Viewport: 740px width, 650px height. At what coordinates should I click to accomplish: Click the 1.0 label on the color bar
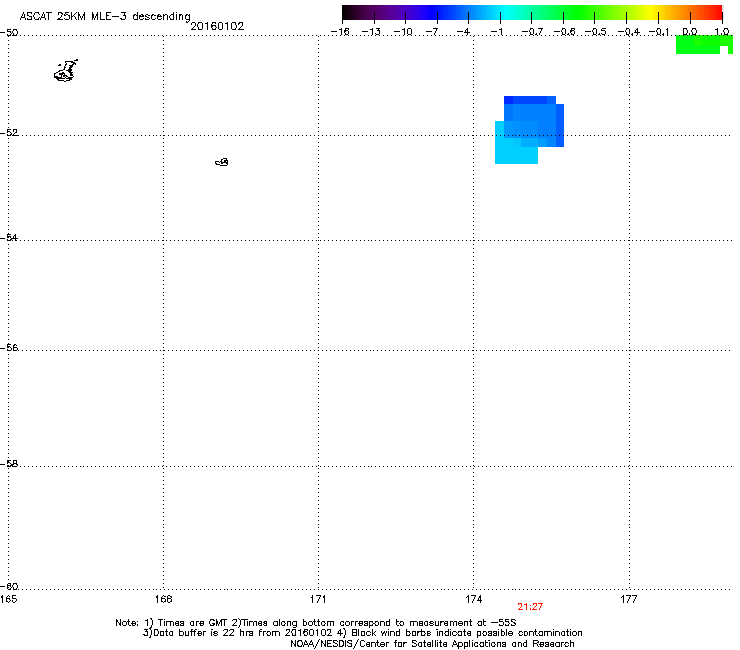pyautogui.click(x=722, y=32)
